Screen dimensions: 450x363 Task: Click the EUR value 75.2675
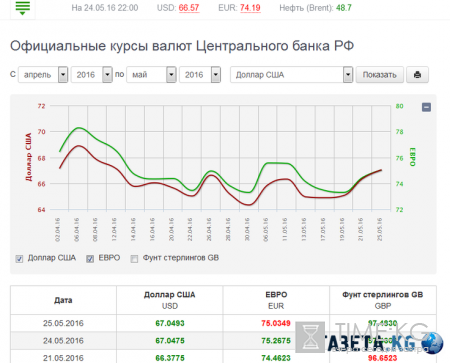click(276, 341)
